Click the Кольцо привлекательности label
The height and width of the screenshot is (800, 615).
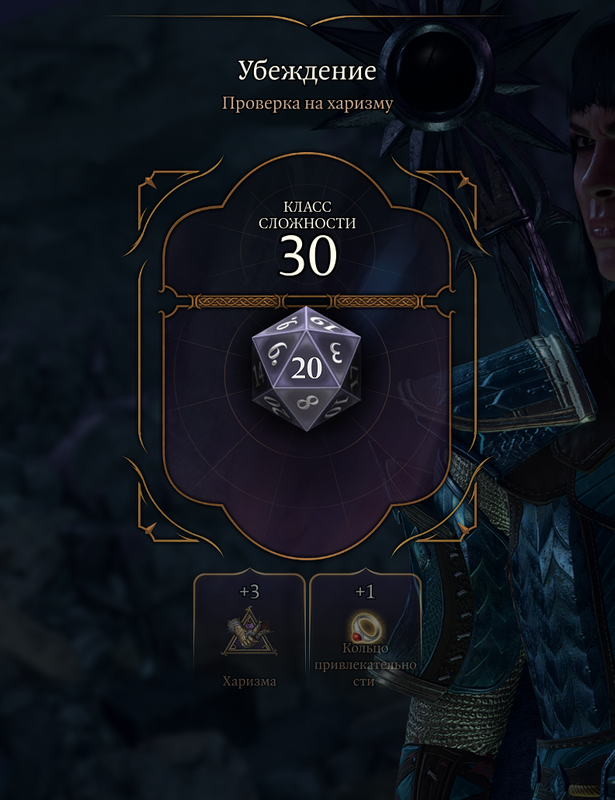(x=365, y=665)
